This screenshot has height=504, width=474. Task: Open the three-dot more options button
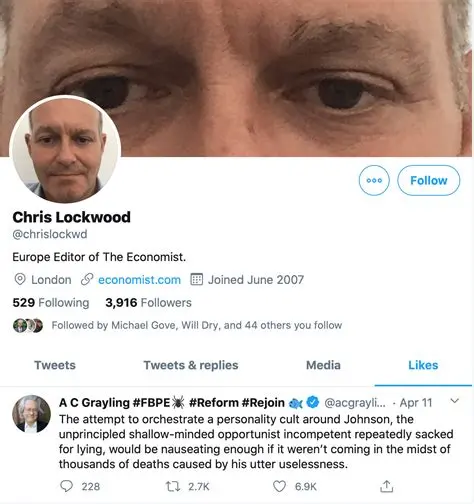(x=374, y=180)
